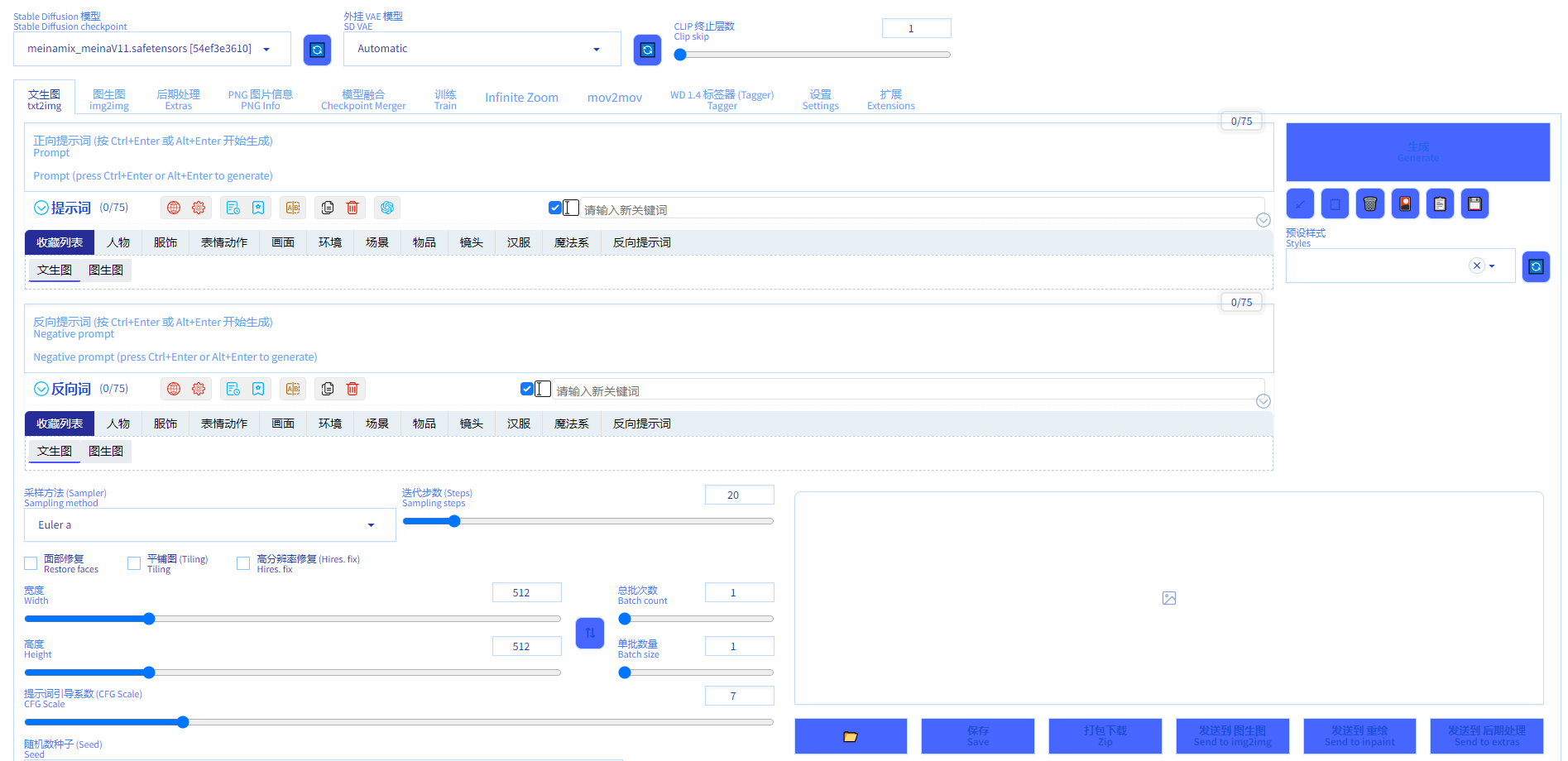1568x761 pixels.
Task: Apply styles using clipboard icon below Generate
Action: [1440, 203]
